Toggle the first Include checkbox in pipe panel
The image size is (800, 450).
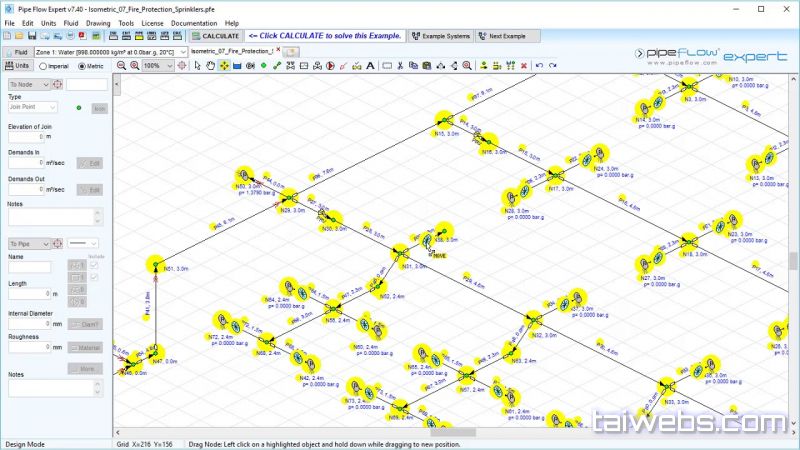tap(94, 265)
